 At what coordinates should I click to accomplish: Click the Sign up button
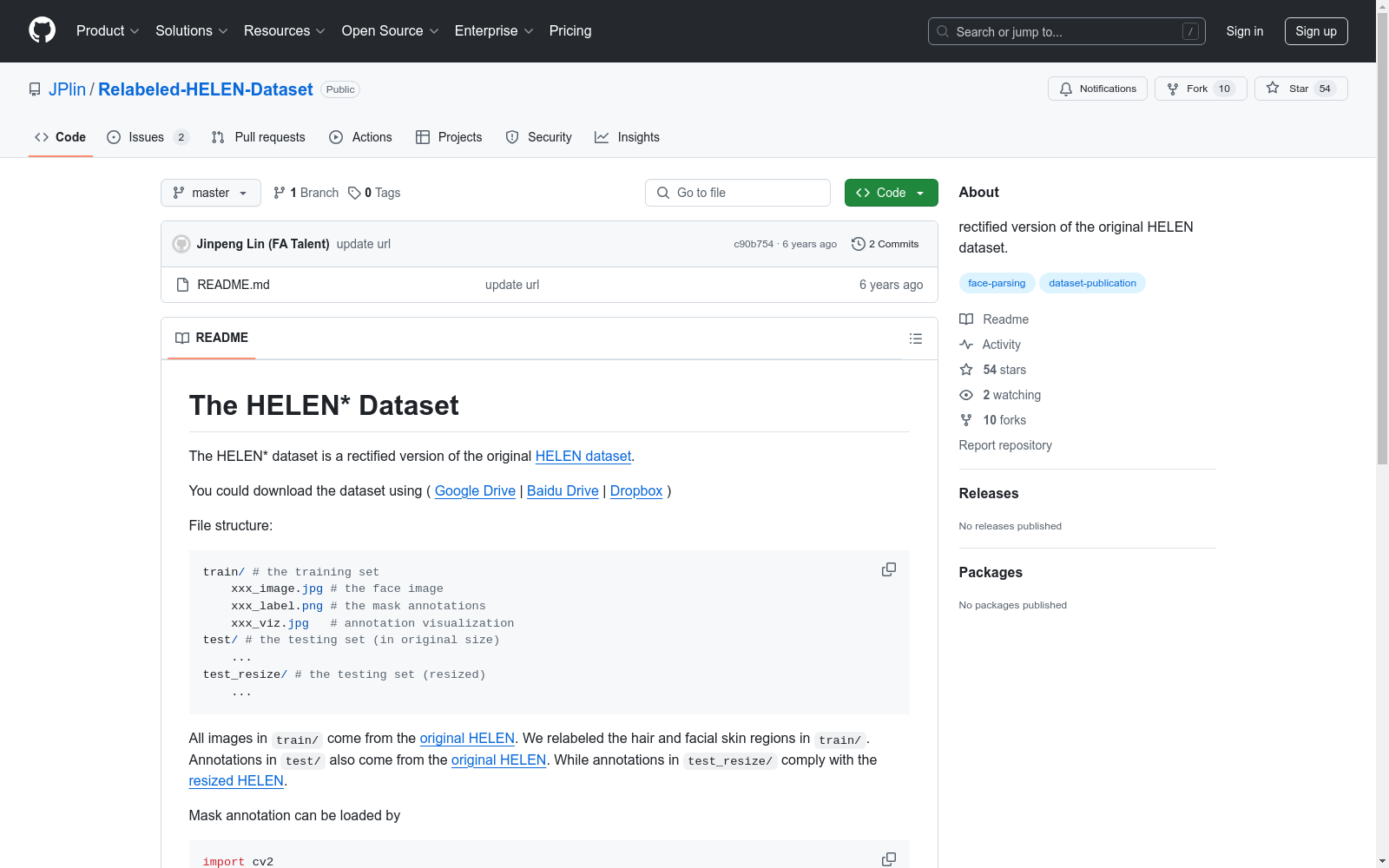pos(1316,31)
